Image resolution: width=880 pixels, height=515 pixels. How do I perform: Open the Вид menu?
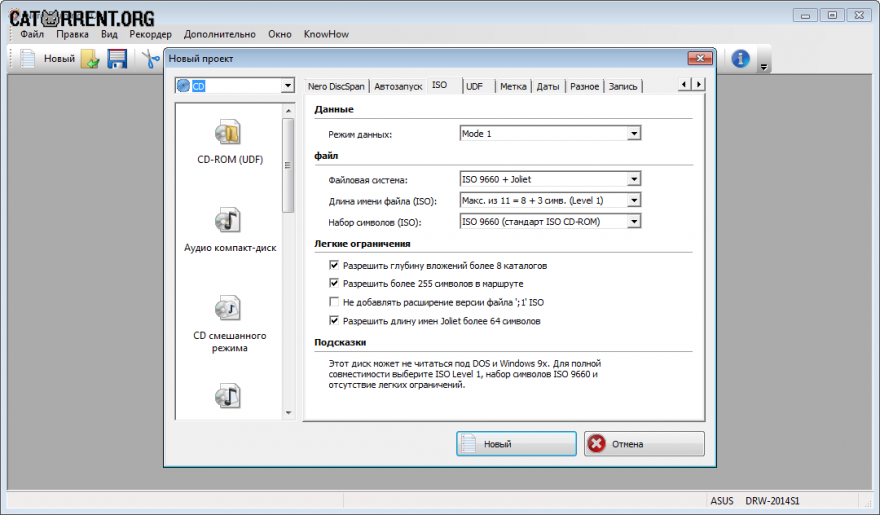[x=109, y=34]
